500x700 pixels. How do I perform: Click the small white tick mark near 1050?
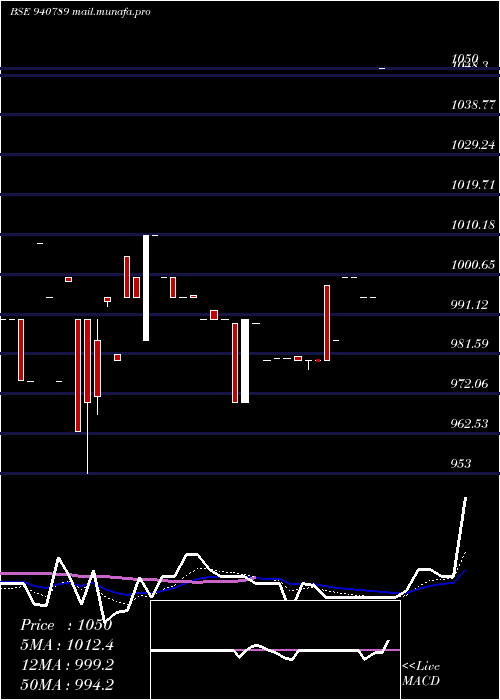[x=382, y=68]
